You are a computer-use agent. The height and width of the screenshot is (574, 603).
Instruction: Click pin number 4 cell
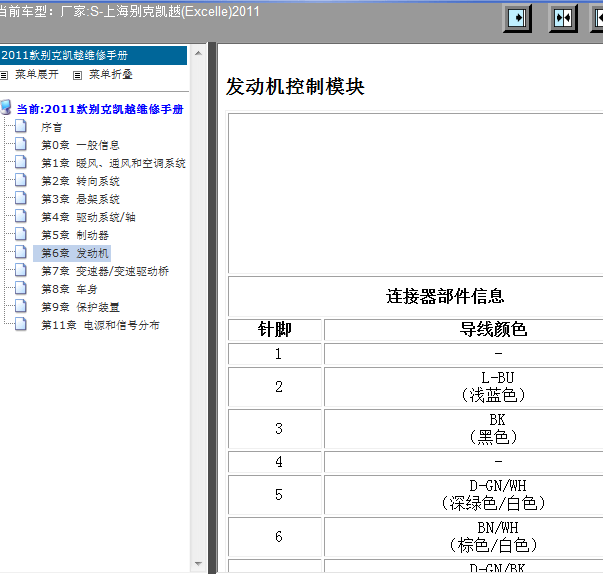tap(275, 462)
